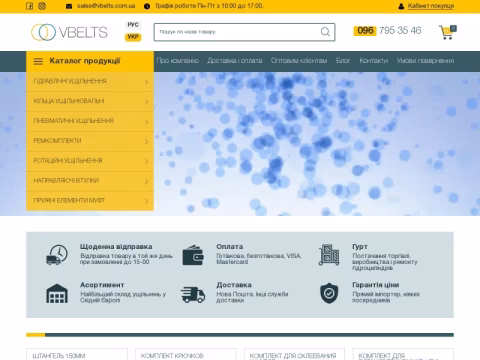Expand РЕМКОМПЛЕКТИ category arrow
This screenshot has width=480, height=360.
[x=146, y=142]
